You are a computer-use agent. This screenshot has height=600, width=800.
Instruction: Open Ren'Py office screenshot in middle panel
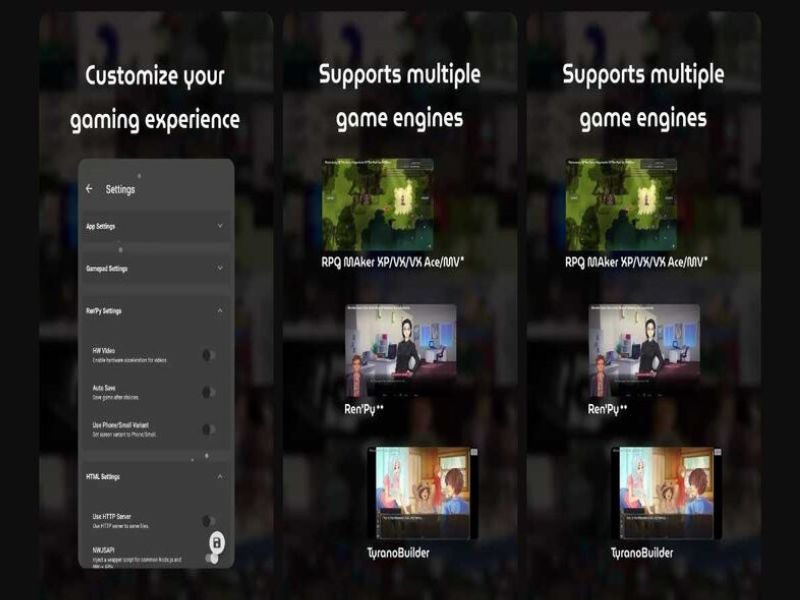[x=401, y=351]
